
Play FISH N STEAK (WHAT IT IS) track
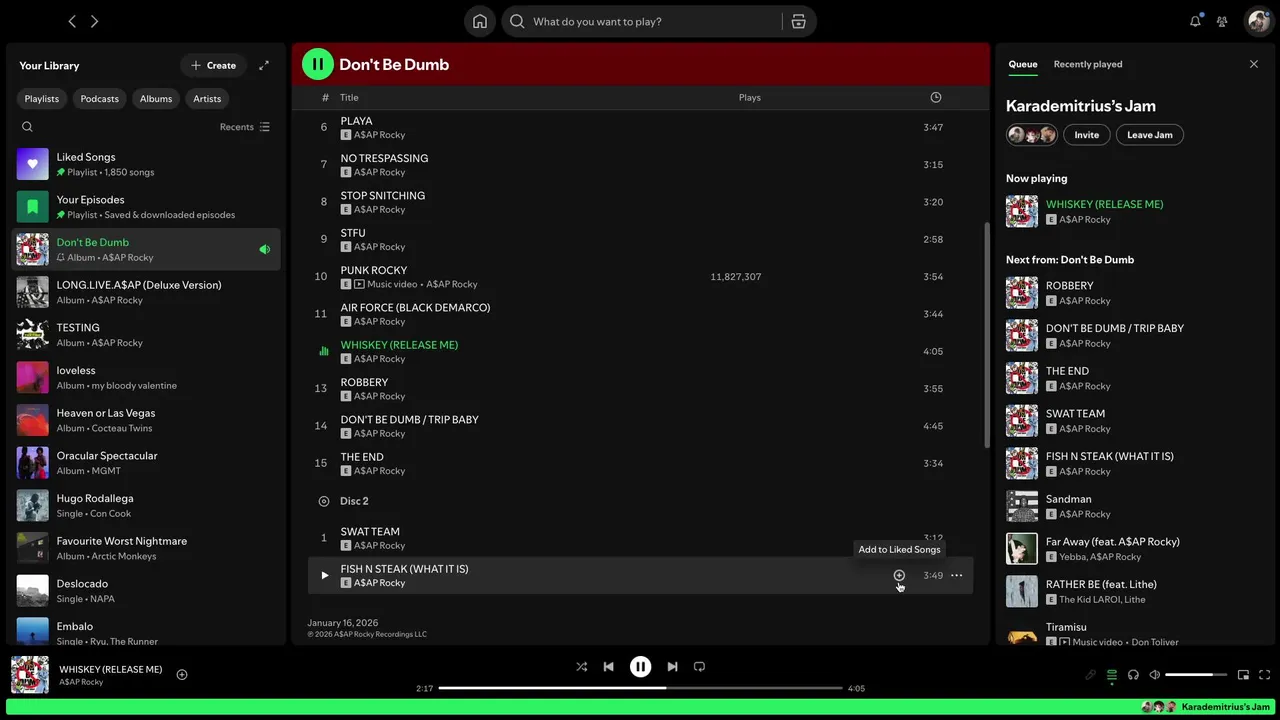(x=324, y=575)
